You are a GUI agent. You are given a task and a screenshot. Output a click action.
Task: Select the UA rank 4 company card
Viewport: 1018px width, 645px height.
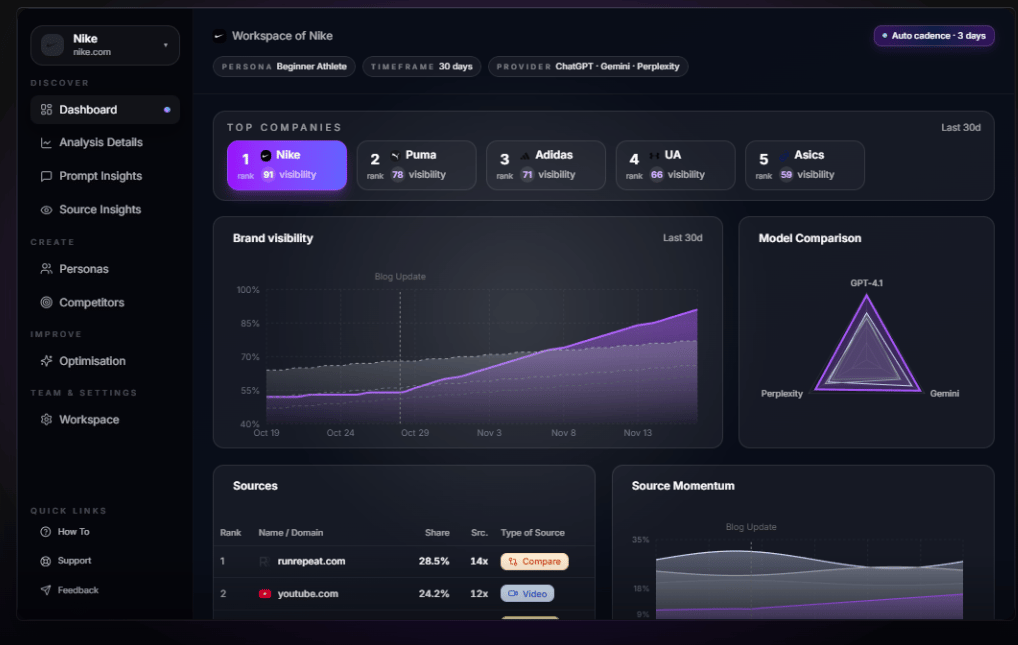(675, 165)
